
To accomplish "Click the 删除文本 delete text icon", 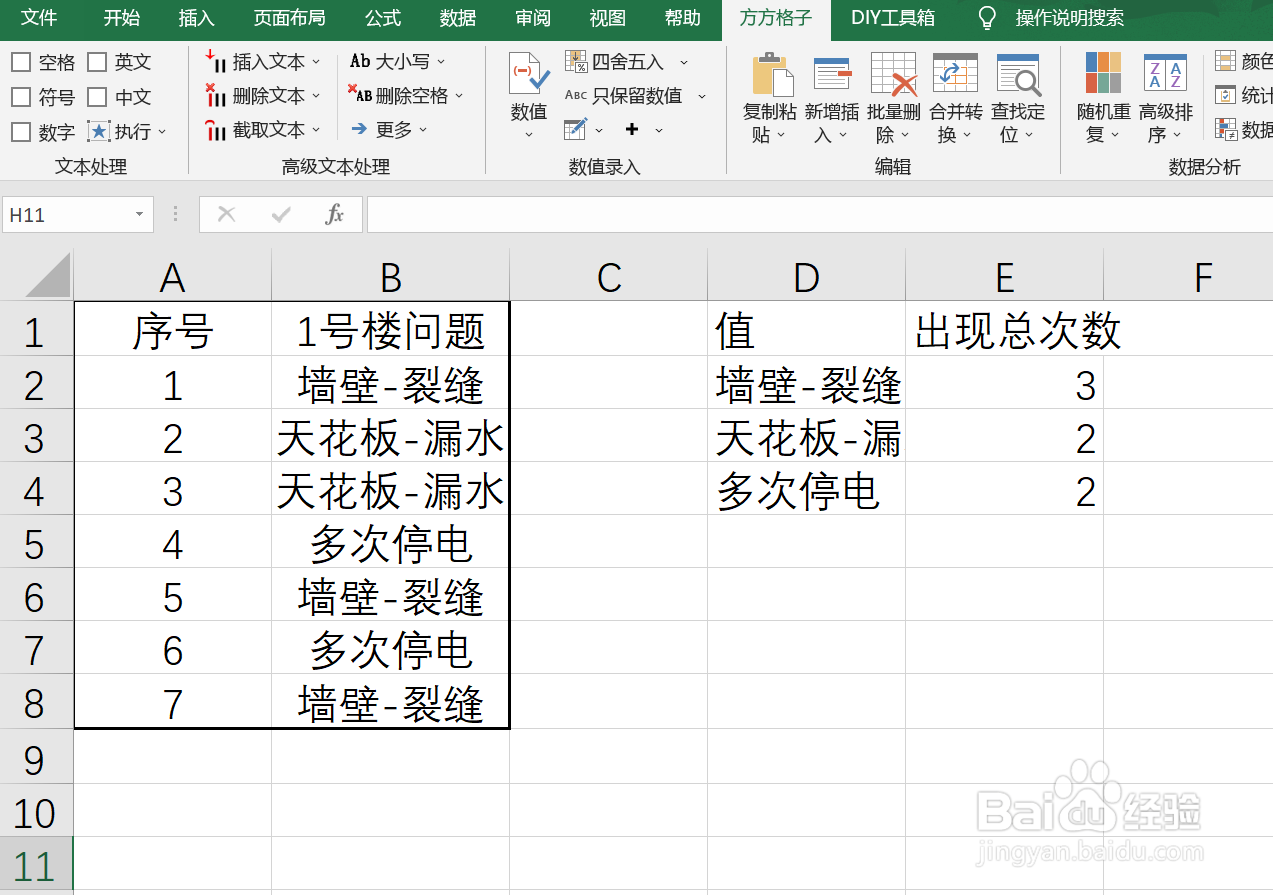I will [216, 95].
